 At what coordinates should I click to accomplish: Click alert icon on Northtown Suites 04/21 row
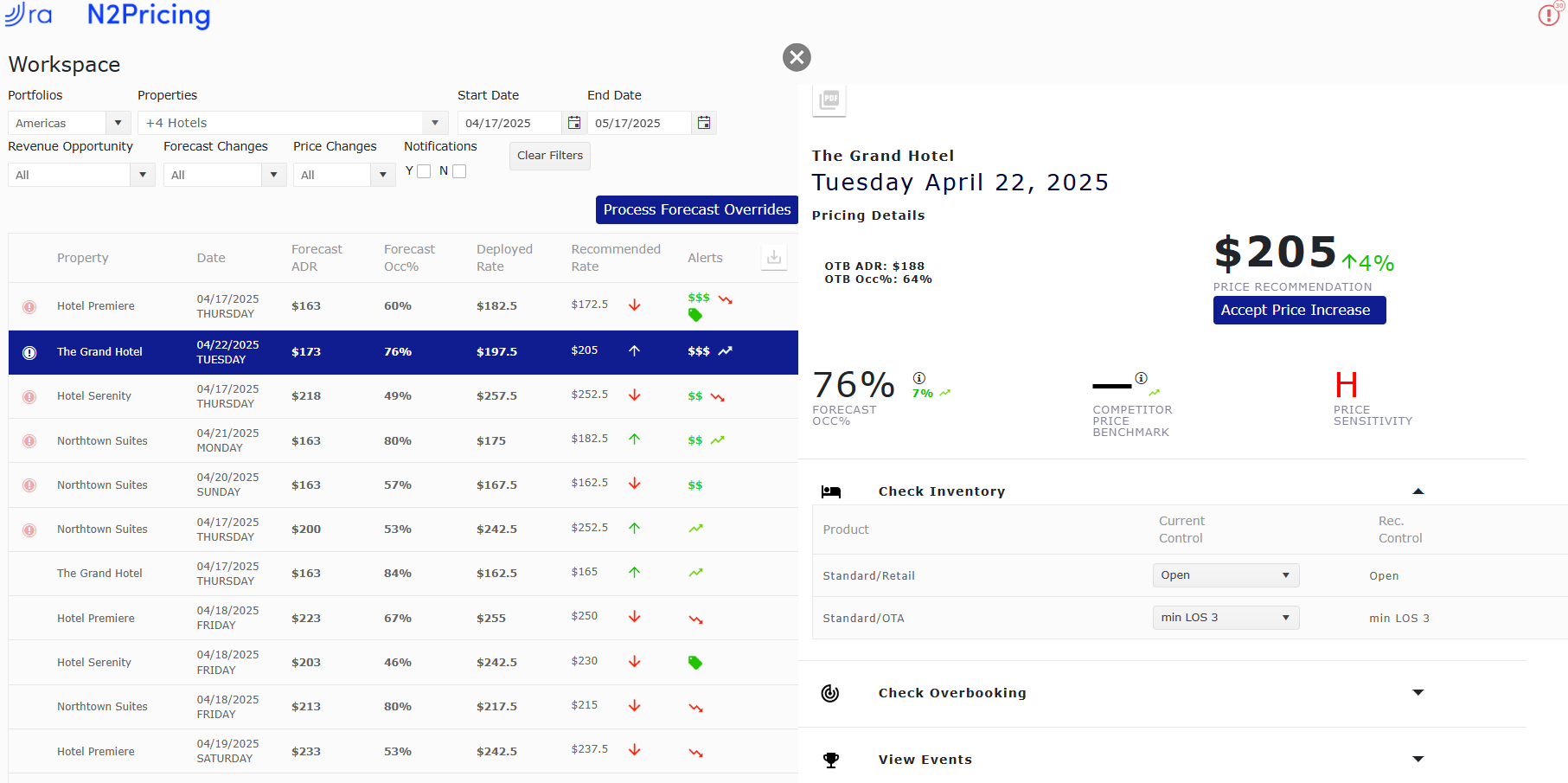point(29,441)
